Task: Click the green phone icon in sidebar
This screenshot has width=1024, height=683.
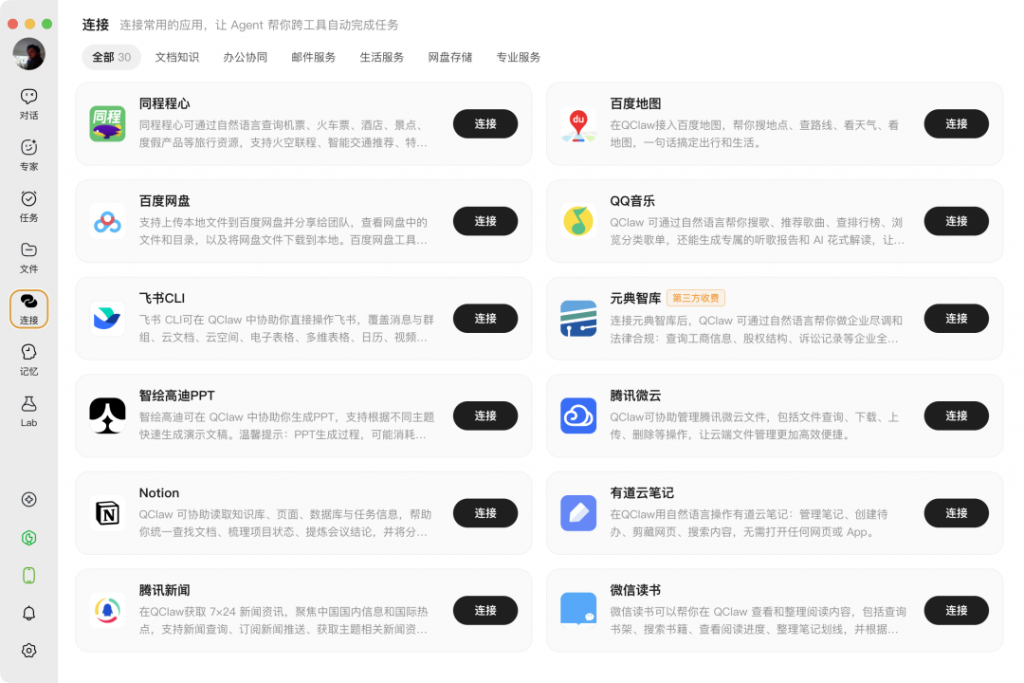Action: (x=29, y=575)
